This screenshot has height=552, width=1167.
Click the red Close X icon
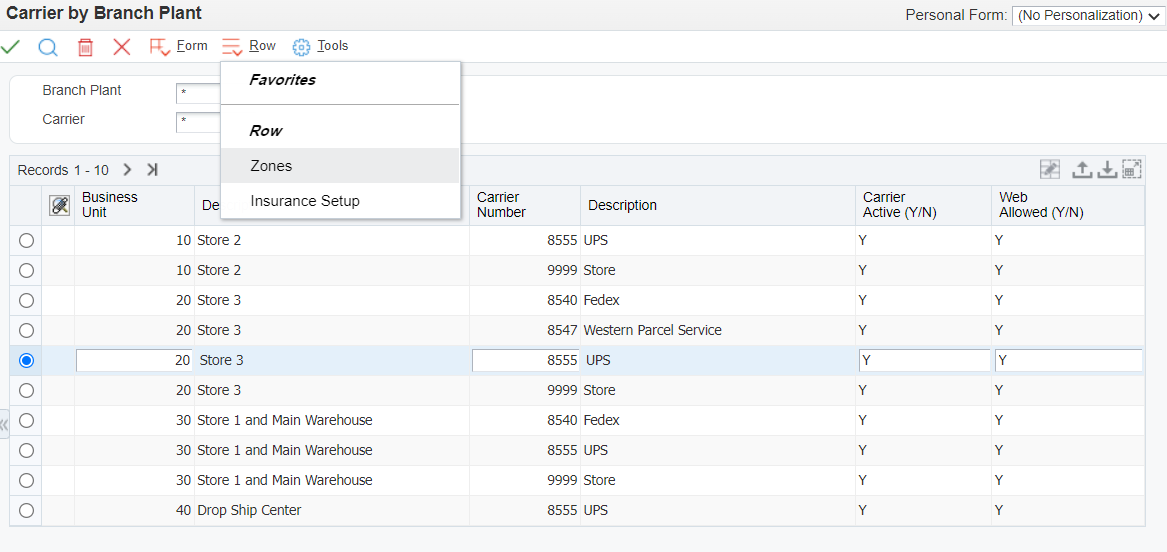(122, 47)
